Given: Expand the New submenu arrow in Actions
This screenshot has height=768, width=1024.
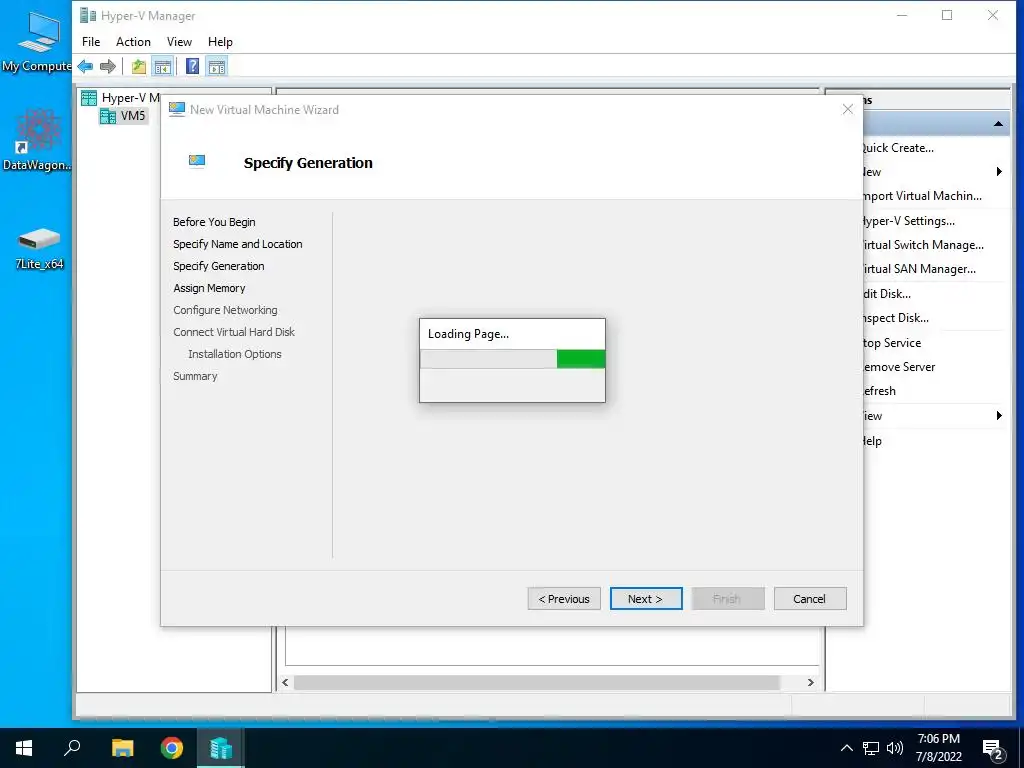Looking at the screenshot, I should (x=999, y=172).
